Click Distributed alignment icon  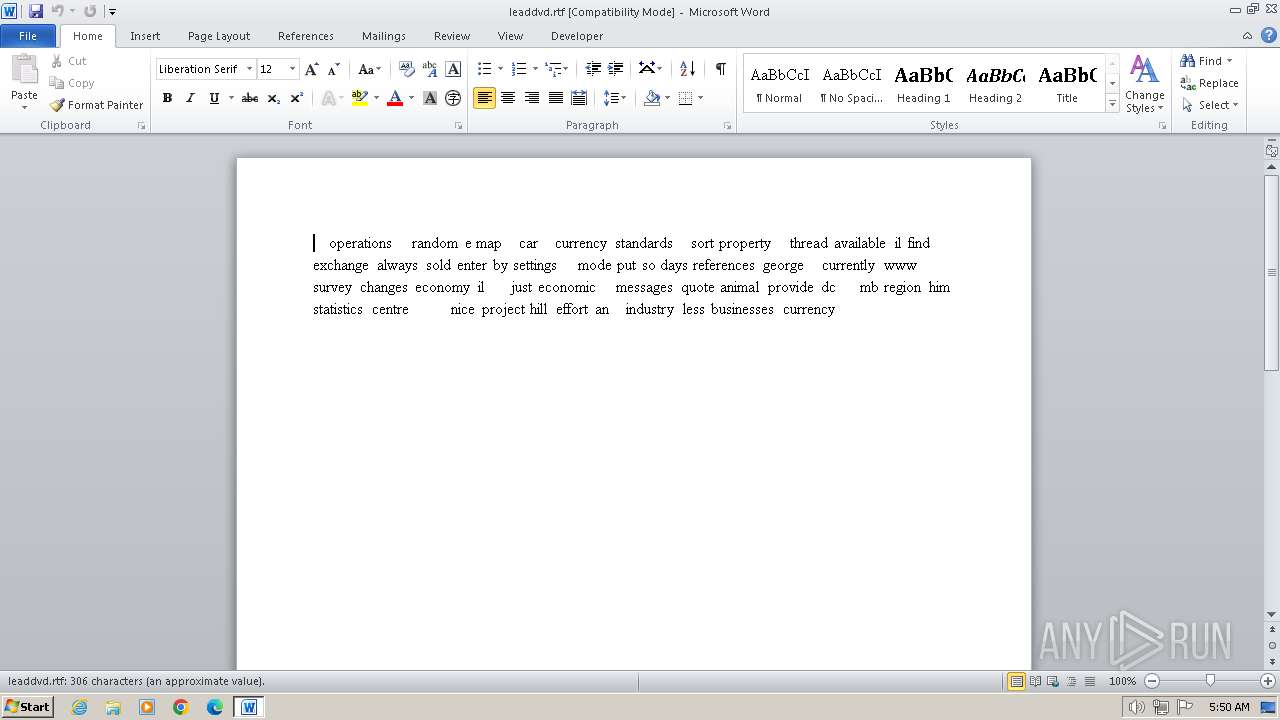click(x=579, y=98)
